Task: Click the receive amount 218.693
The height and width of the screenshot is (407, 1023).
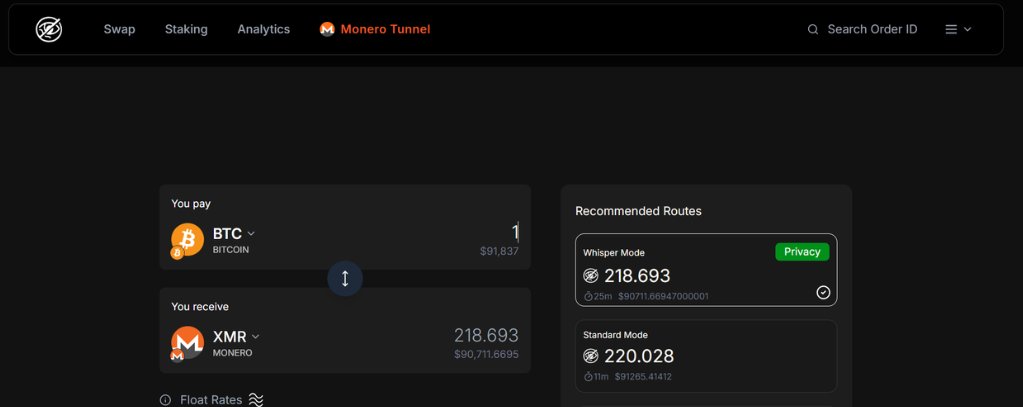Action: click(x=486, y=335)
